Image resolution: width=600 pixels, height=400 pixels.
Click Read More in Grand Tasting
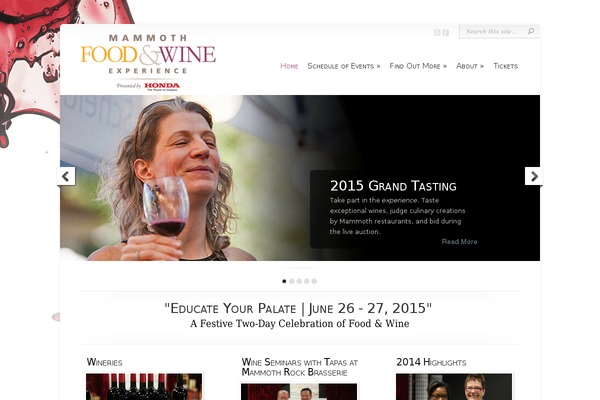coord(459,242)
